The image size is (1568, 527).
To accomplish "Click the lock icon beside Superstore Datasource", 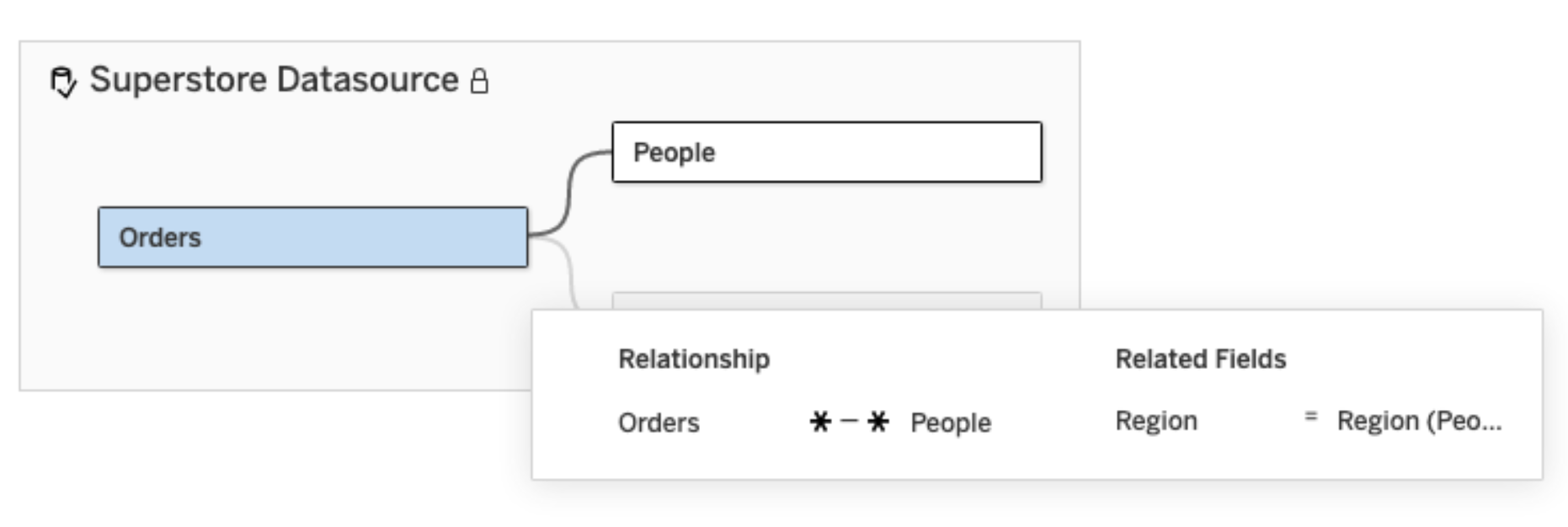I will [x=479, y=82].
